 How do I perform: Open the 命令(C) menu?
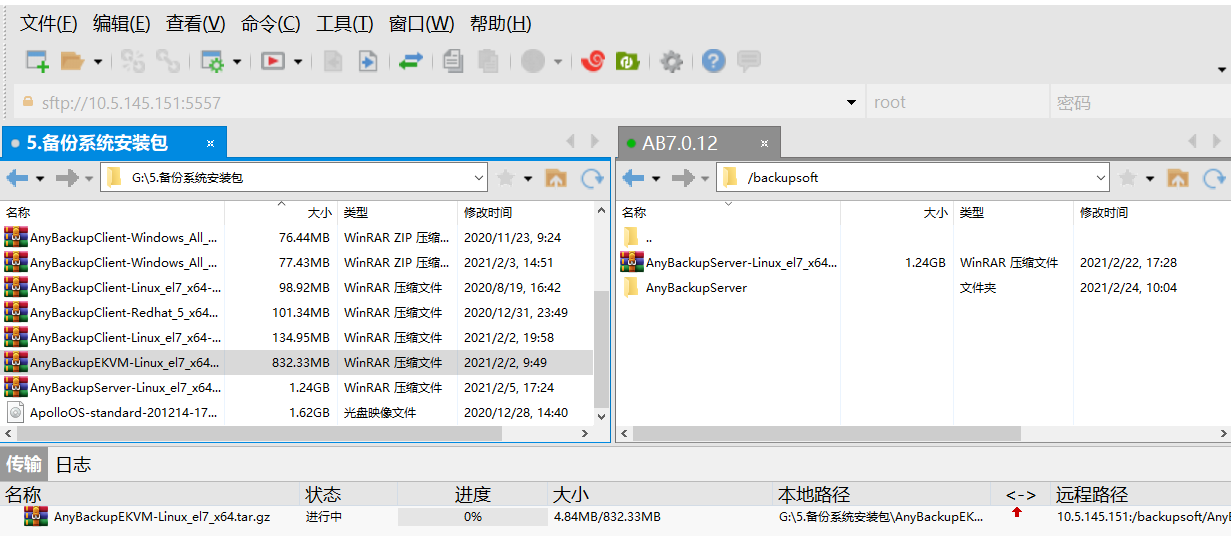pyautogui.click(x=271, y=24)
